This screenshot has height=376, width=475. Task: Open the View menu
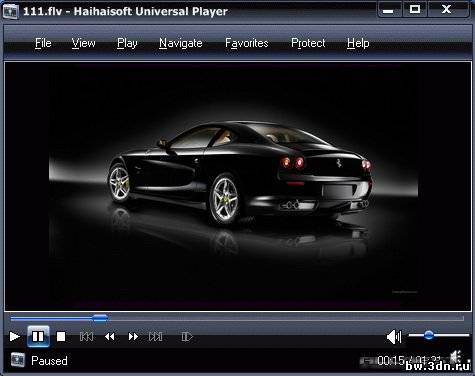pos(83,43)
